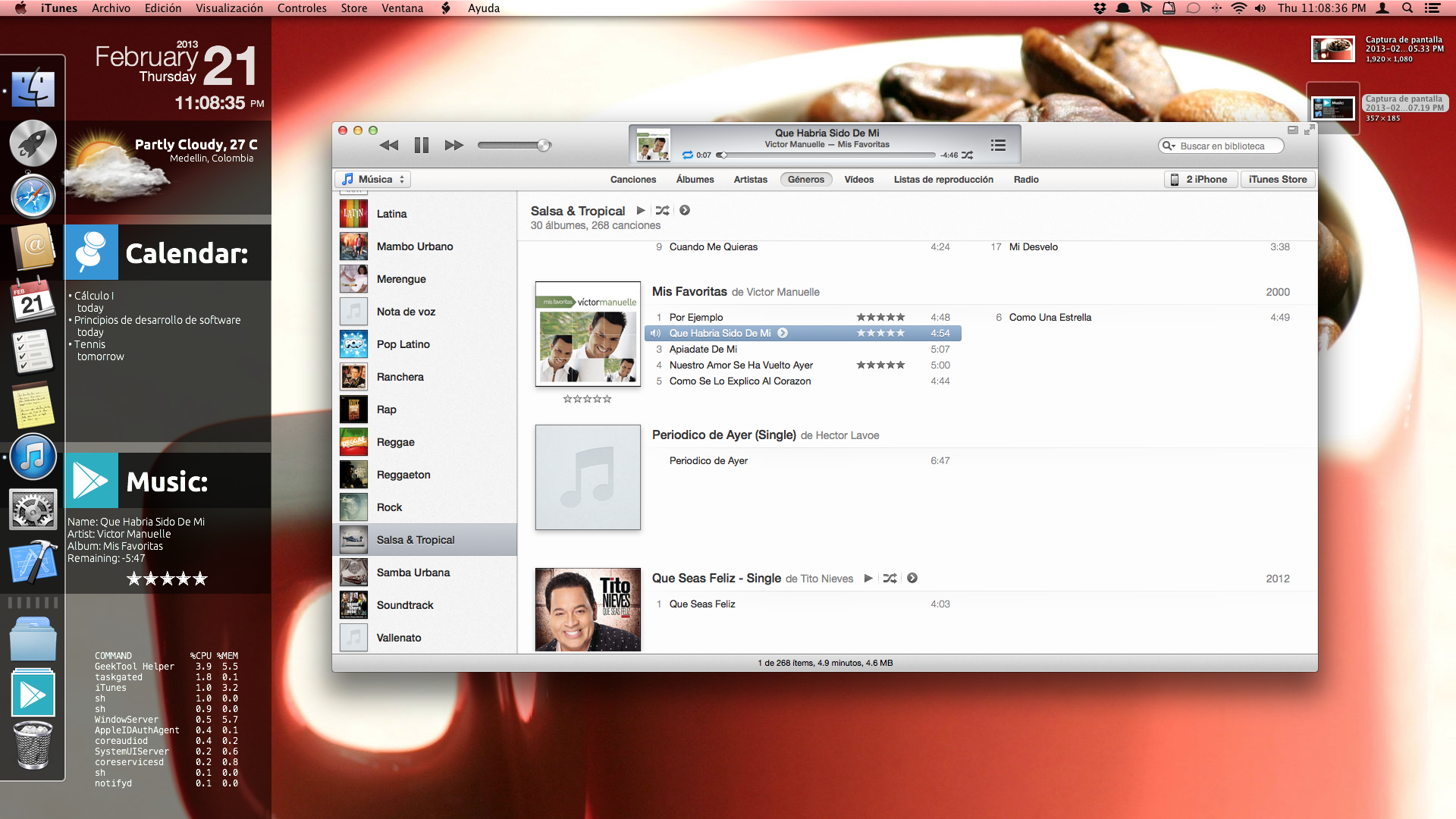1456x819 pixels.
Task: Open the Música library dropdown
Action: [x=372, y=179]
